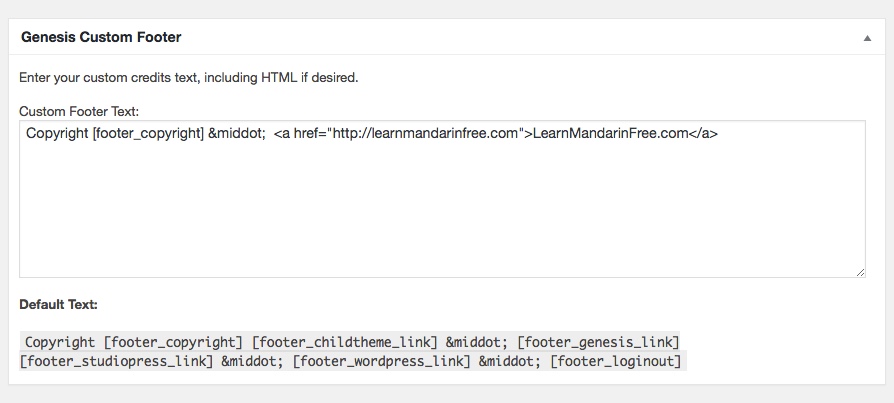Collapse the Genesis Custom Footer panel arrow

(x=867, y=37)
